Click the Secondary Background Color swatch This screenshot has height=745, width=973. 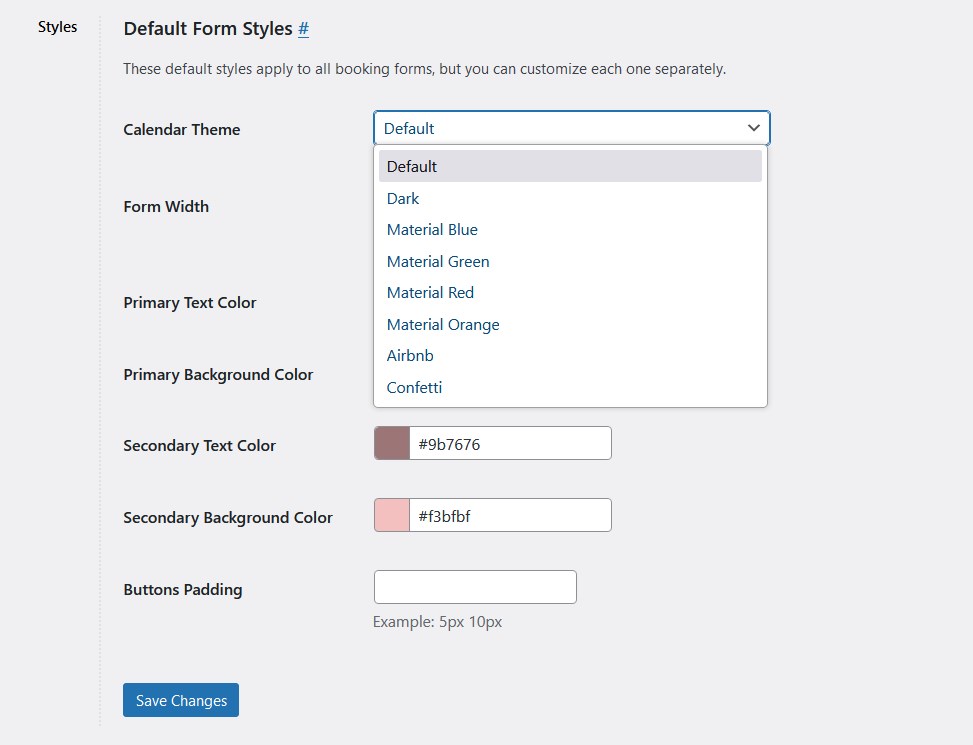click(x=392, y=515)
